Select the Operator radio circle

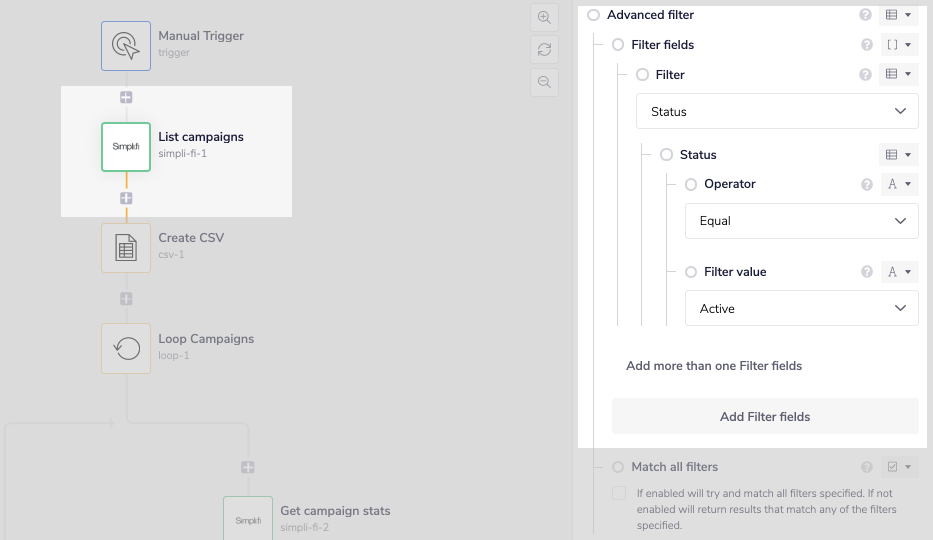691,184
